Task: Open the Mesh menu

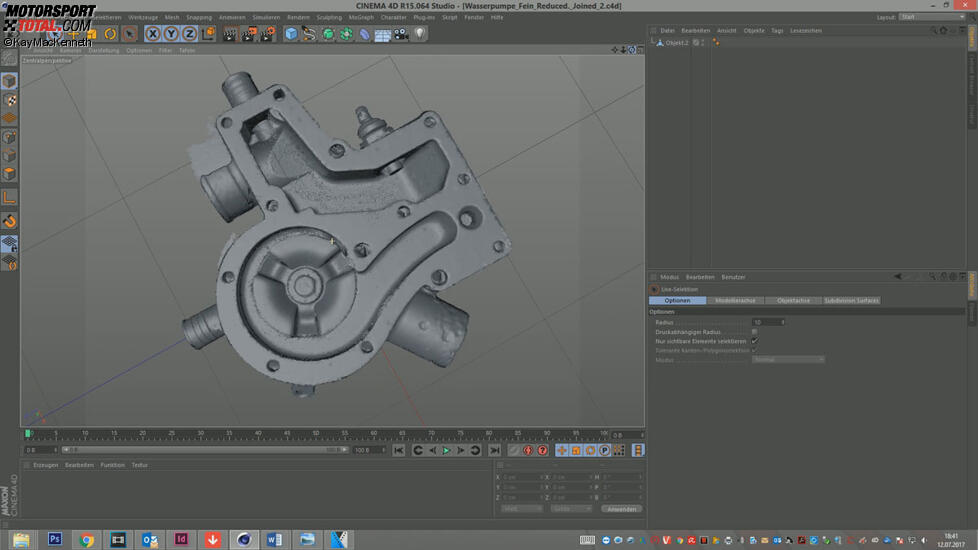Action: point(172,17)
